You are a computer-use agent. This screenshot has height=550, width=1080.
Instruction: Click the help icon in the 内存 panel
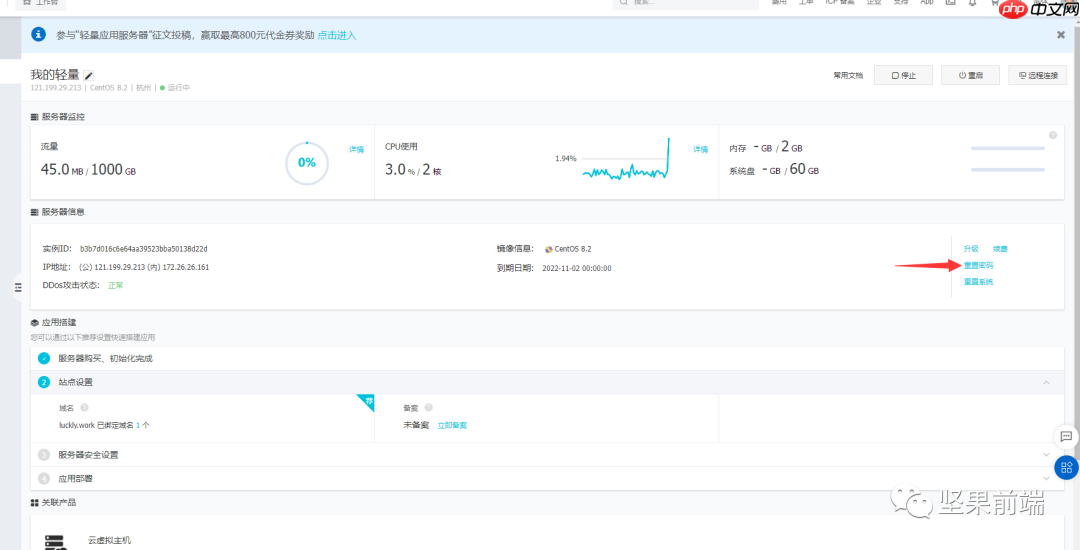tap(1052, 135)
